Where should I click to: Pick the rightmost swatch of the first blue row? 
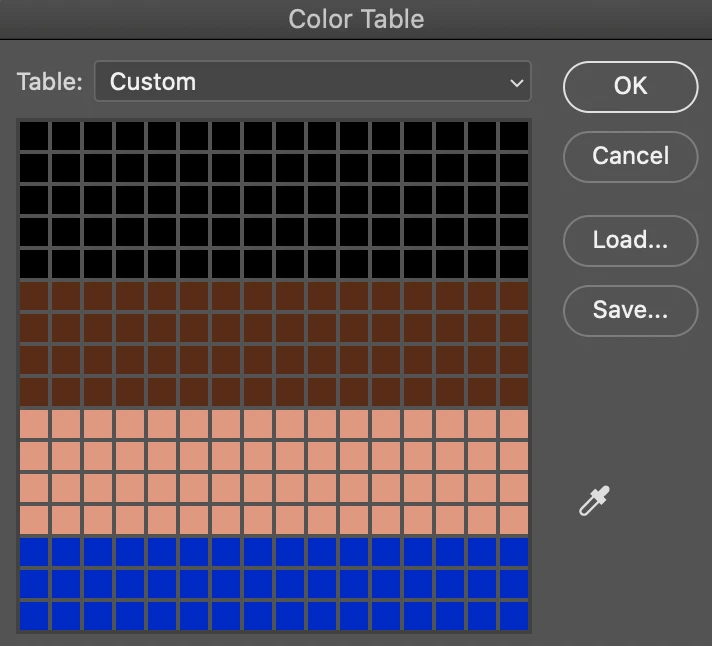click(514, 551)
